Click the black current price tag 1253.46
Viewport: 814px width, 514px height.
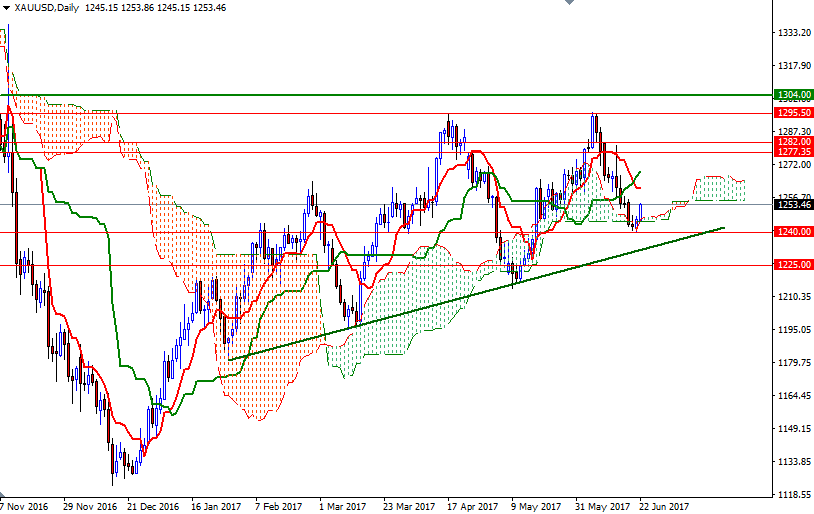tap(792, 205)
